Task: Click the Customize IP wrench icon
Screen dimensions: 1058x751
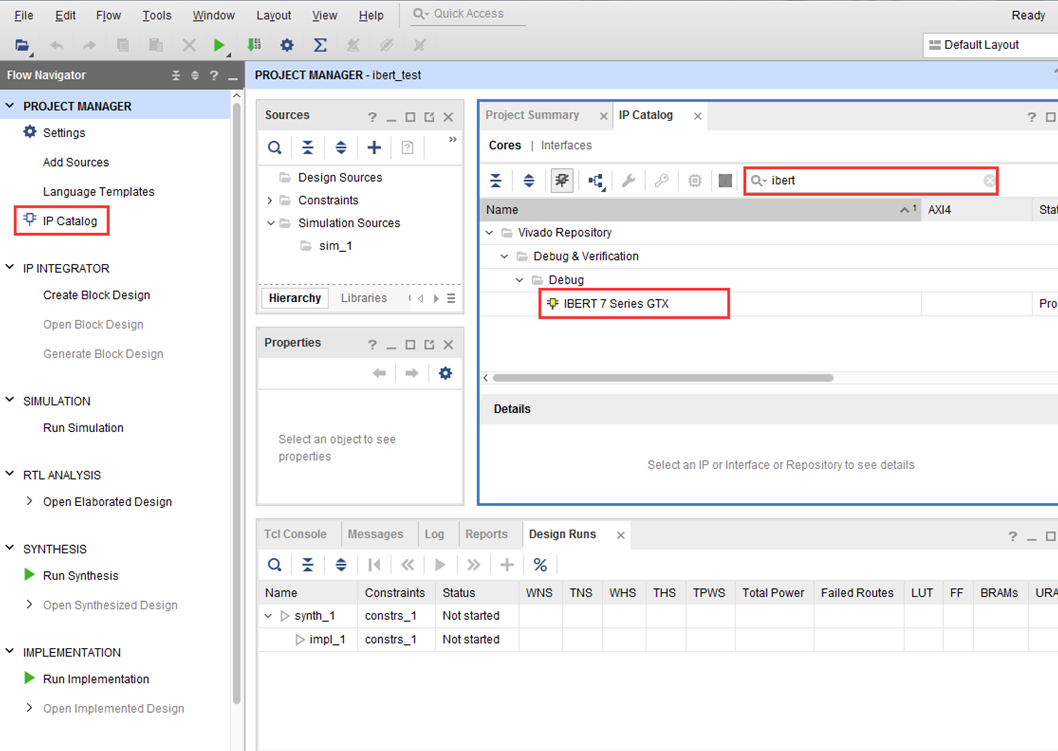Action: 628,180
